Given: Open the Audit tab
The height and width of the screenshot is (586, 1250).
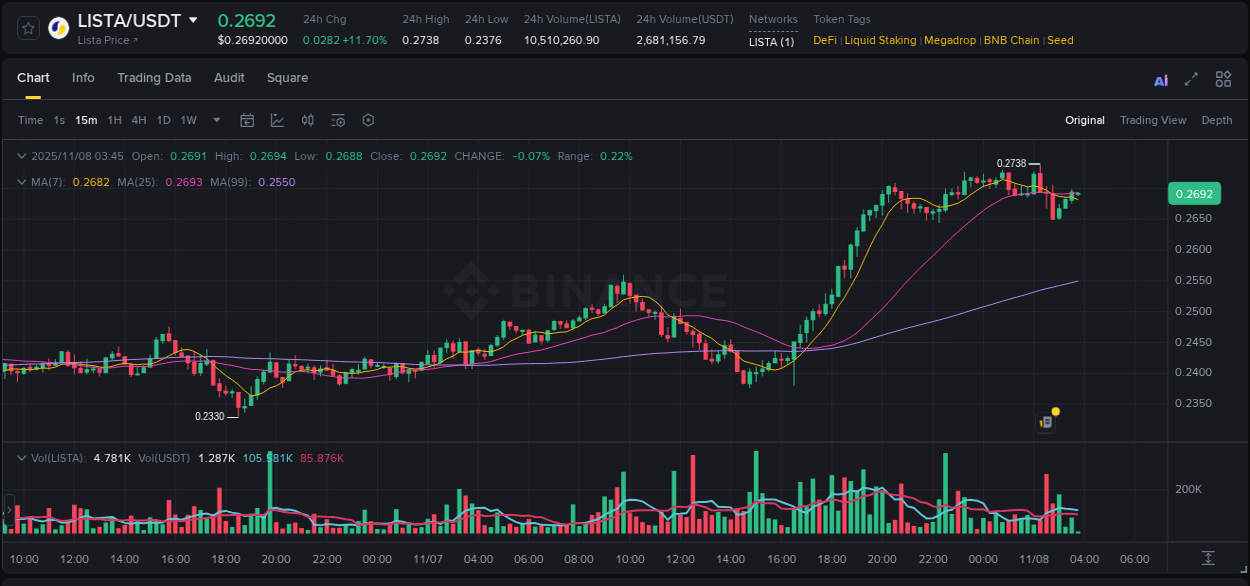Looking at the screenshot, I should click(x=229, y=77).
